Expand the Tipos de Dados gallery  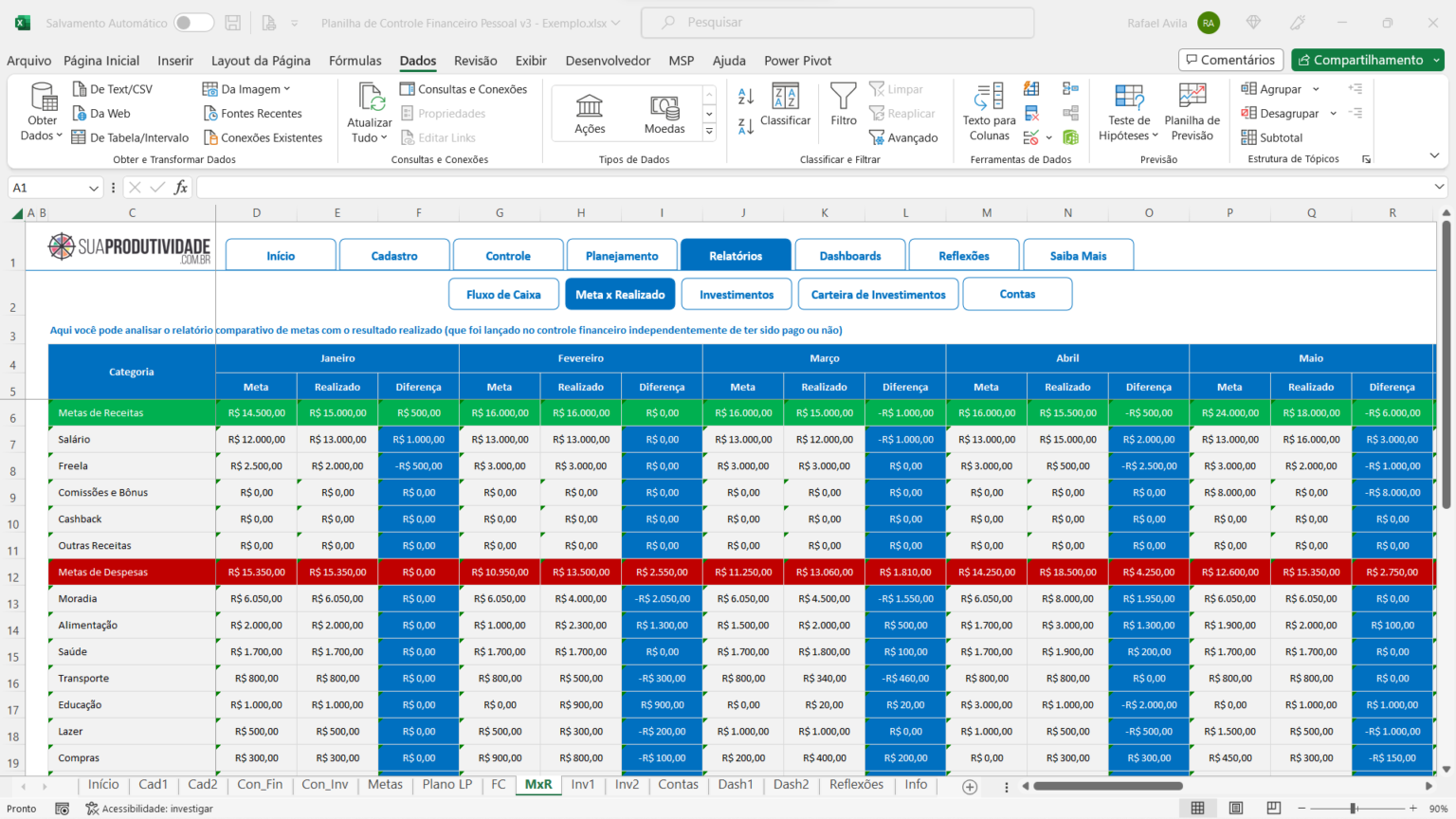point(709,132)
